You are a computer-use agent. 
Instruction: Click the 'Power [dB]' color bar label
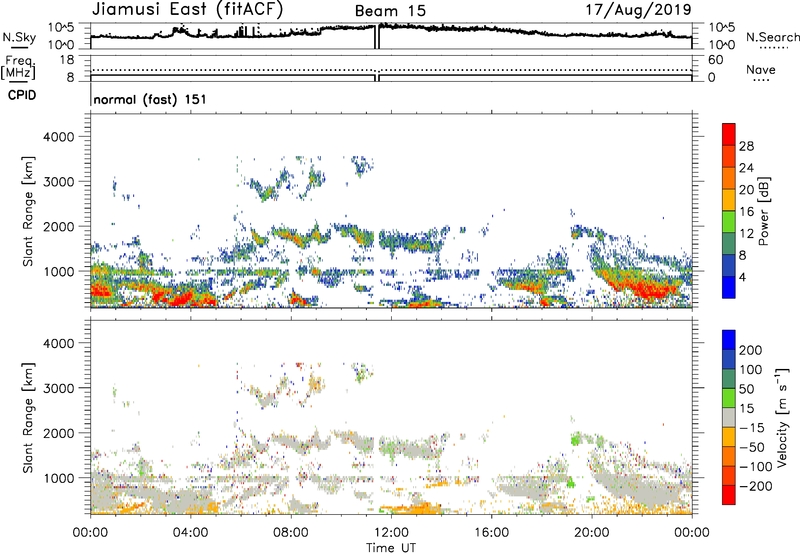[x=763, y=211]
